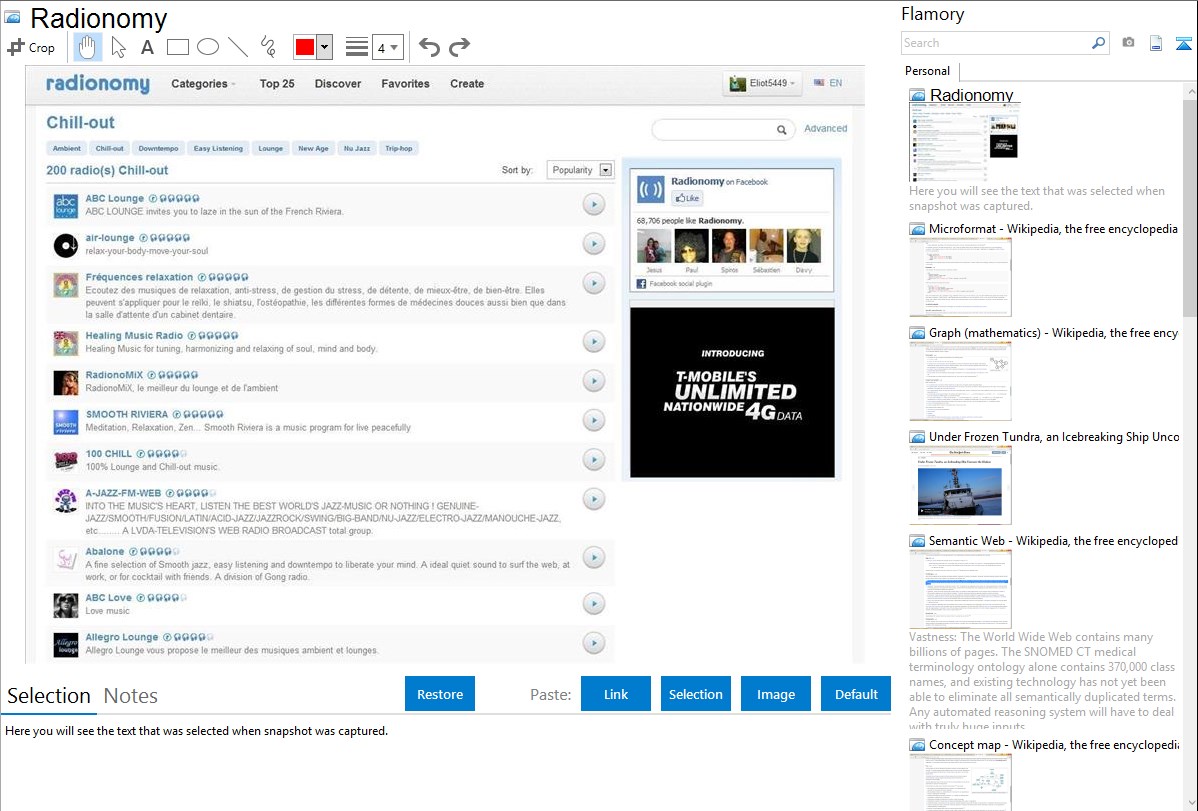Screen dimensions: 1198x811
Task: Play the Fréquences relaxation station
Action: (594, 284)
